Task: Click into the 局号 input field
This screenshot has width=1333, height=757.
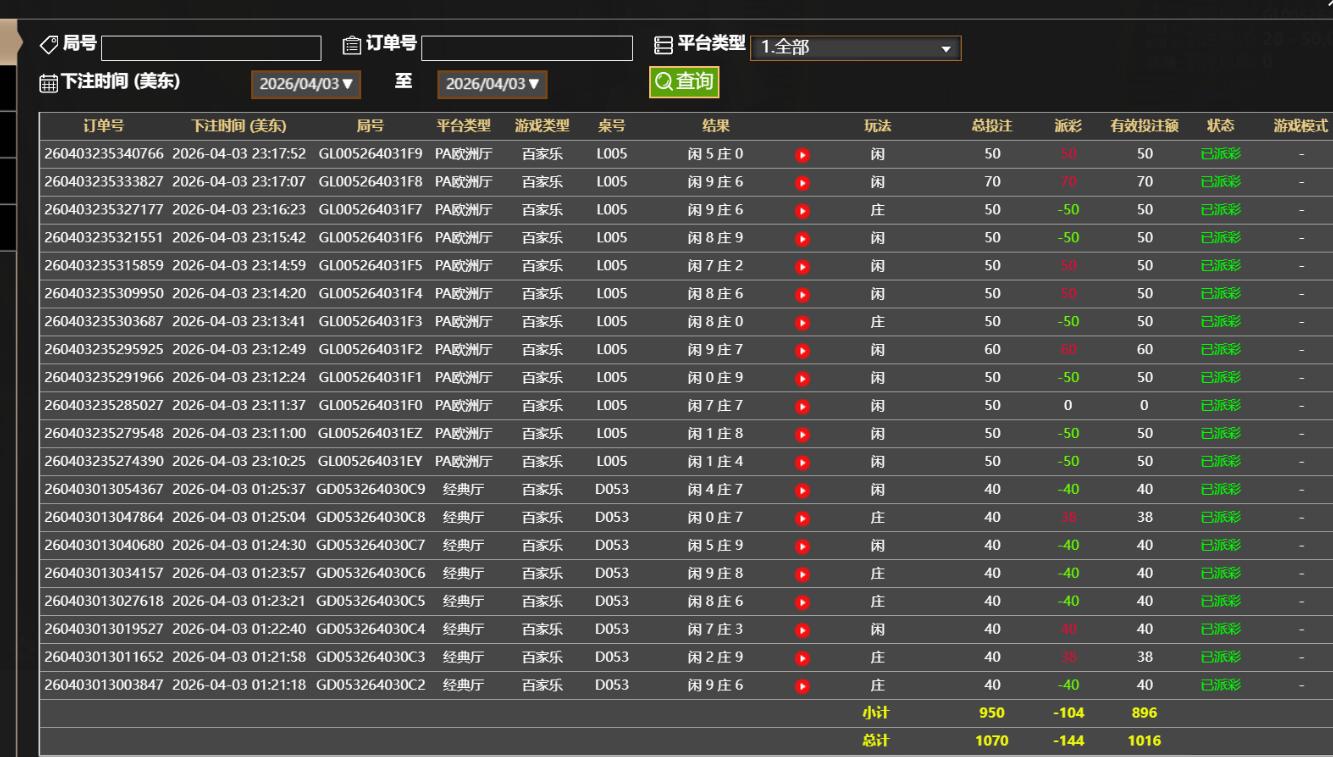Action: coord(211,48)
